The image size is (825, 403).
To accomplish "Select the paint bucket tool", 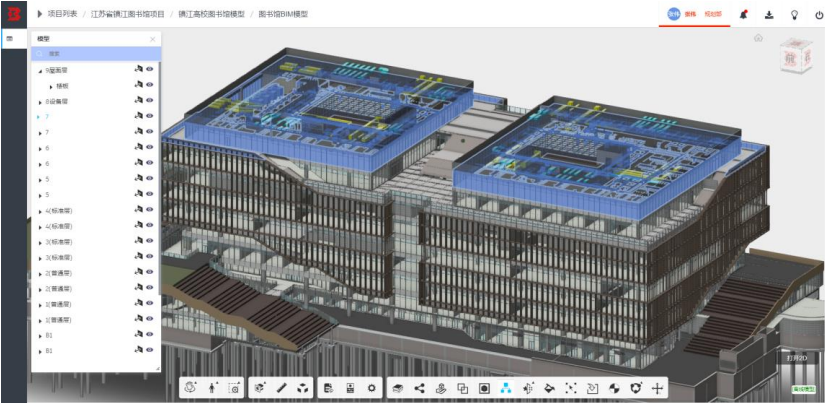I will tap(549, 388).
